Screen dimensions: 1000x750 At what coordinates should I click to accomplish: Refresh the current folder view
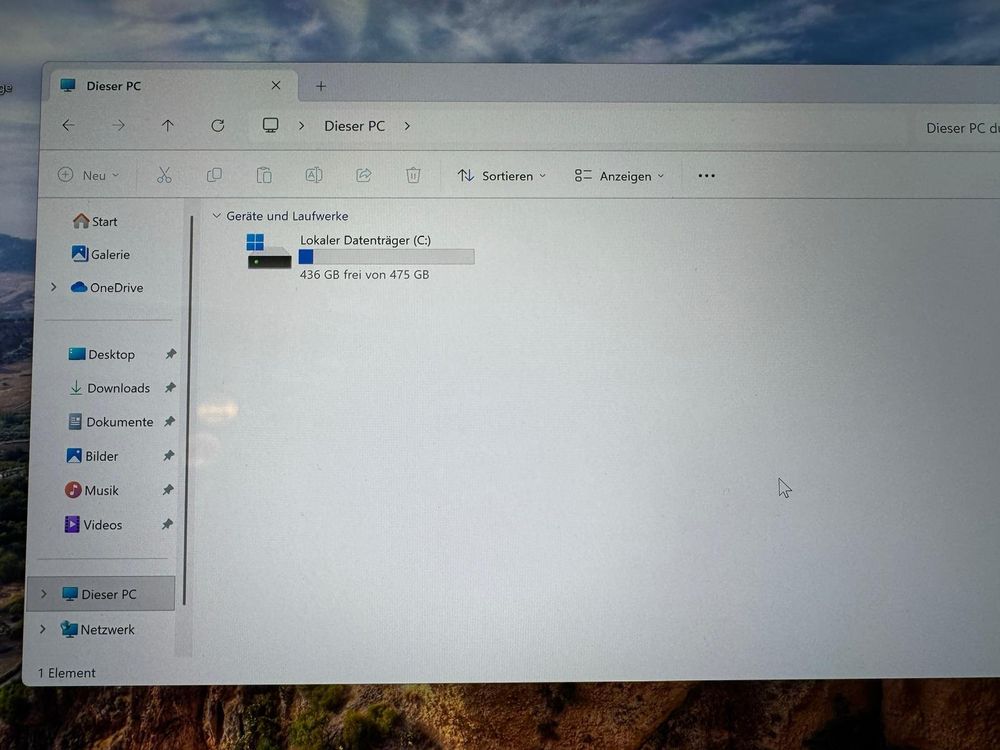coord(217,126)
